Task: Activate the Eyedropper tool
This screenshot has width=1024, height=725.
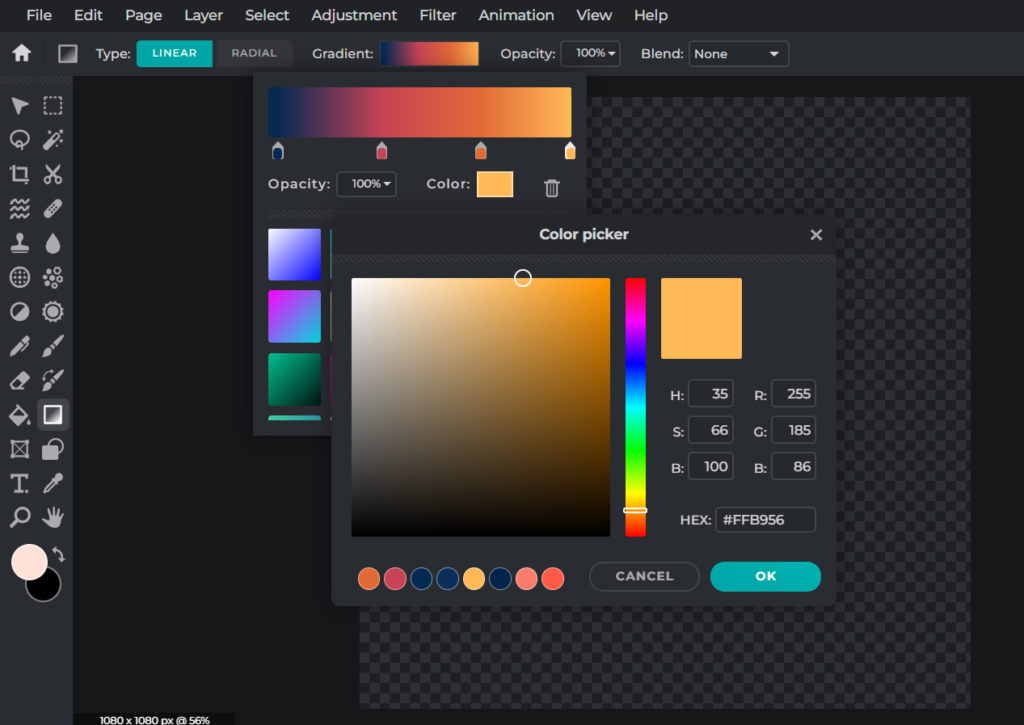Action: point(52,483)
